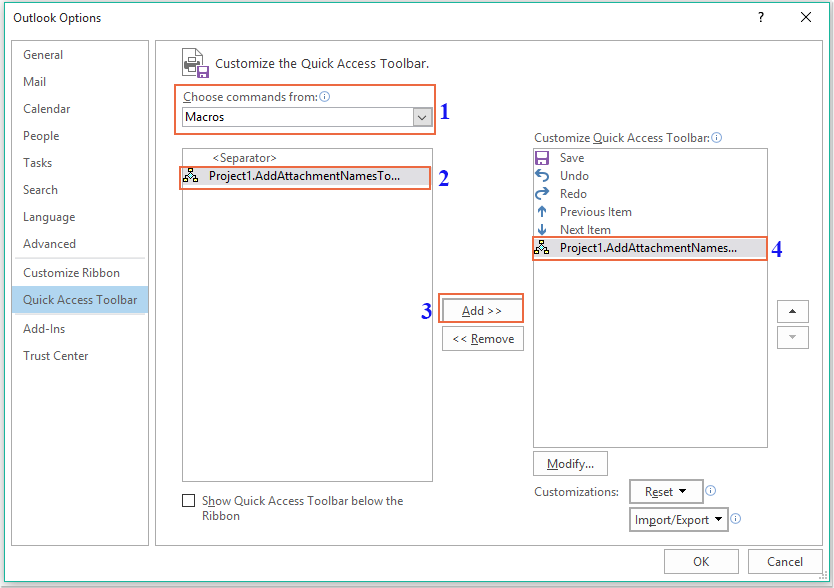Click the Remove button
This screenshot has width=834, height=588.
(x=483, y=338)
